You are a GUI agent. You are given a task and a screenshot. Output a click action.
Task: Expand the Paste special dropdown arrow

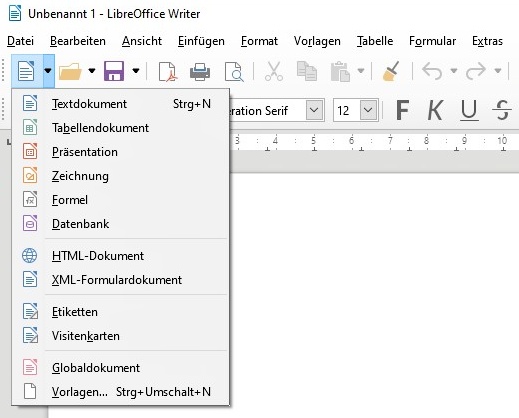tap(361, 71)
